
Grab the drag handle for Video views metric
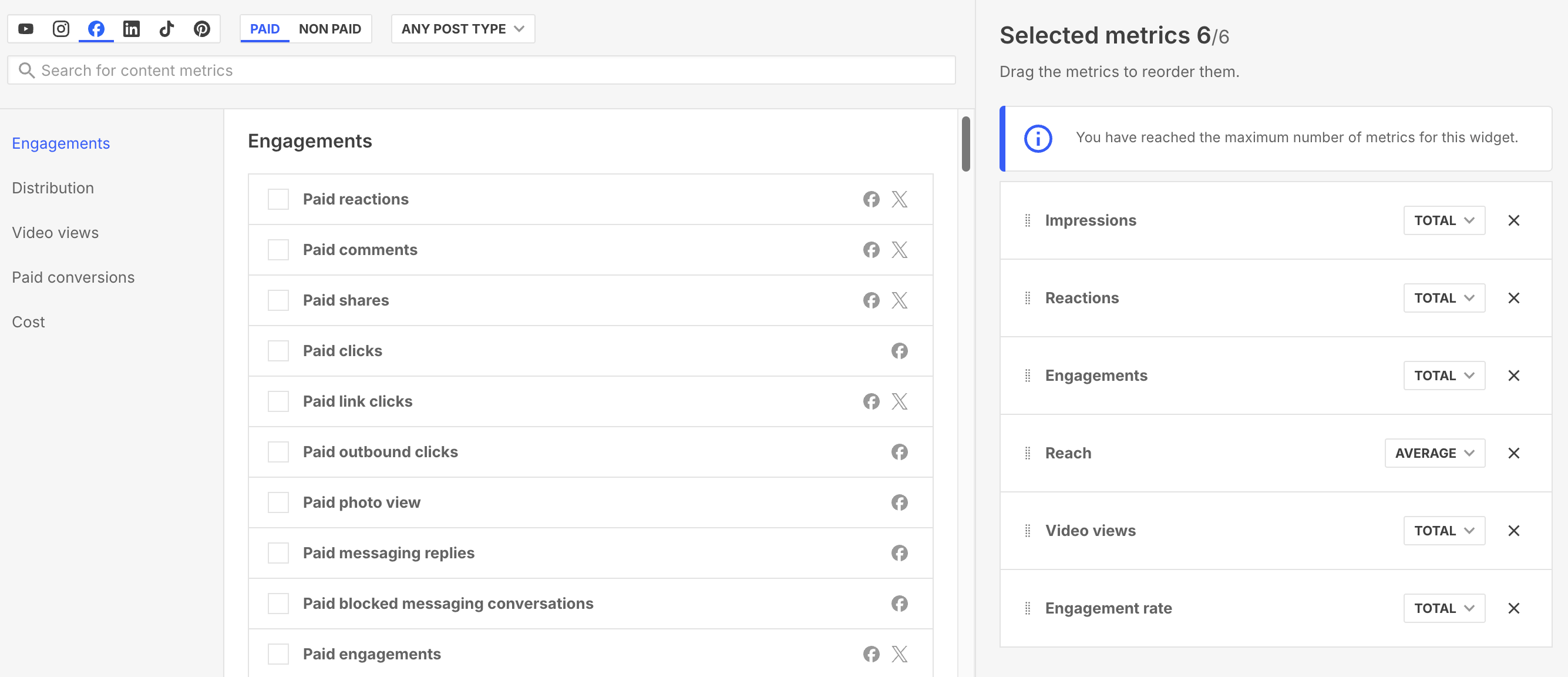[1028, 531]
